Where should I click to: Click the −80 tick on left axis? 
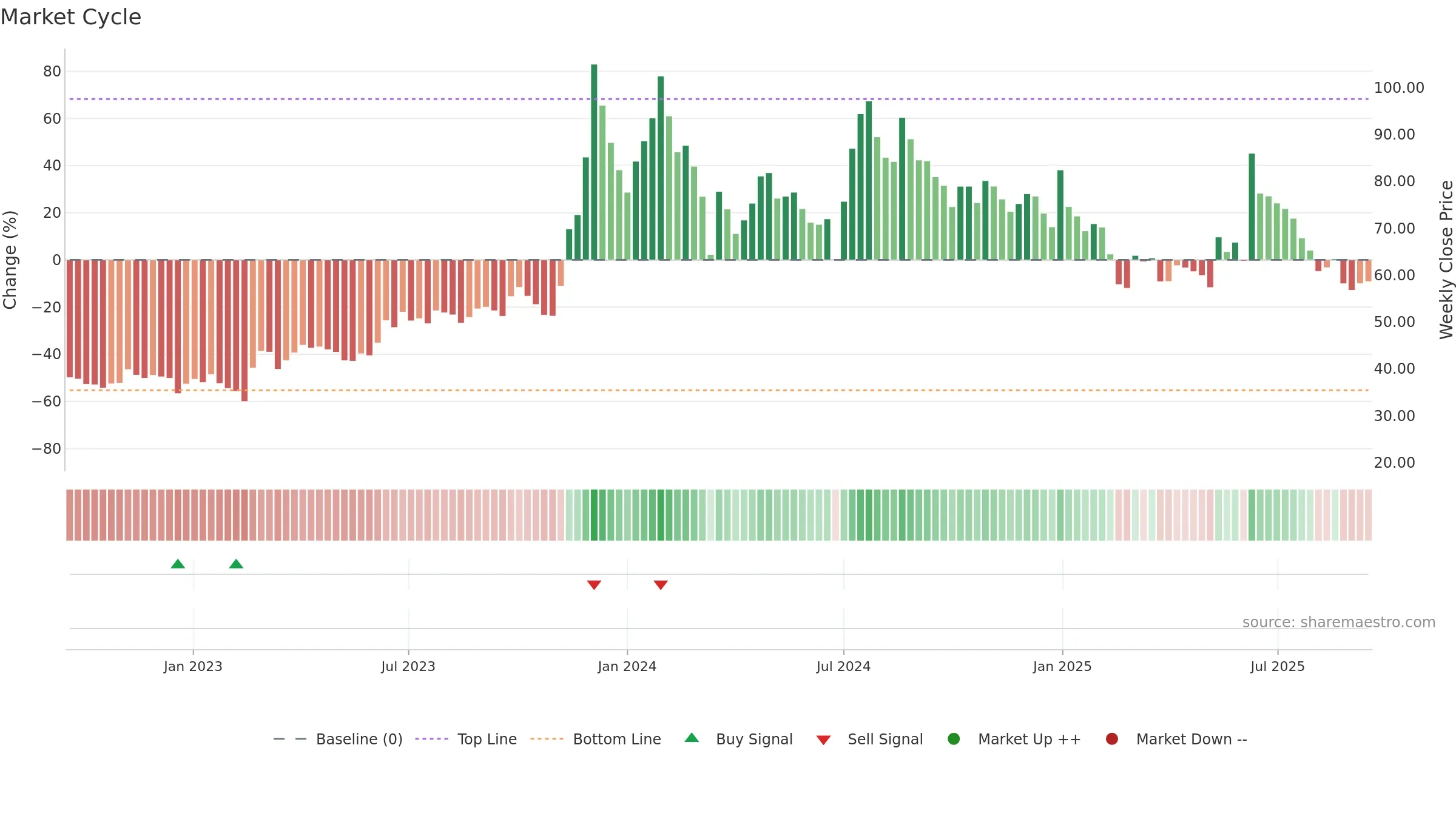click(47, 449)
